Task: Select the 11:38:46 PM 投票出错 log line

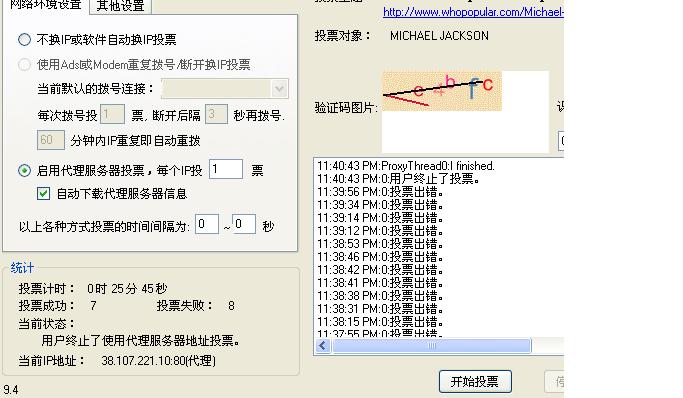Action: point(380,257)
